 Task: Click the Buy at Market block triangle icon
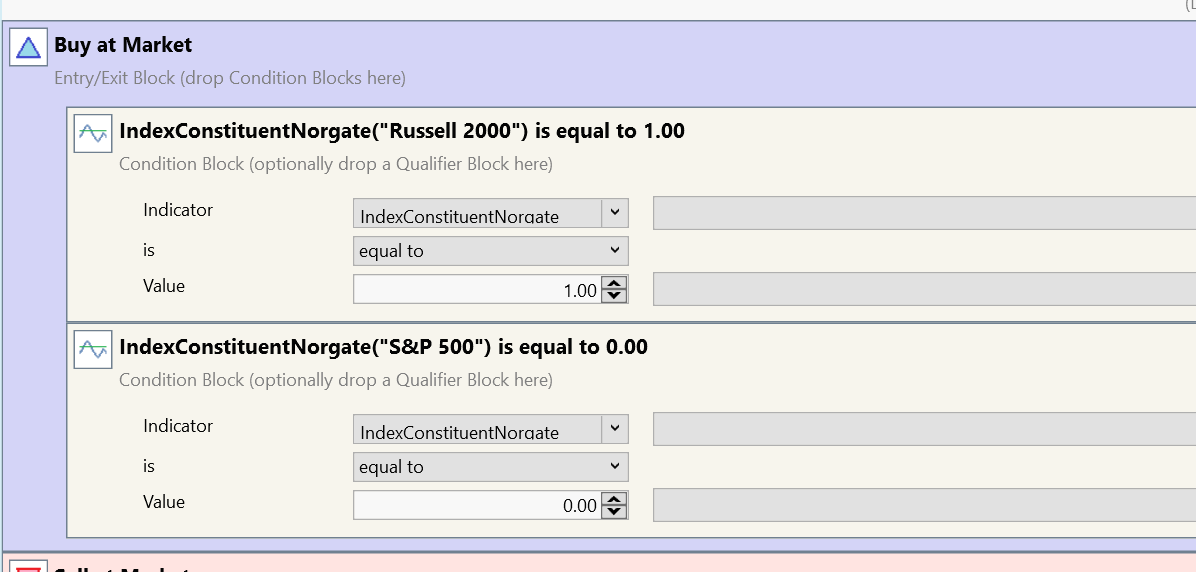coord(28,47)
